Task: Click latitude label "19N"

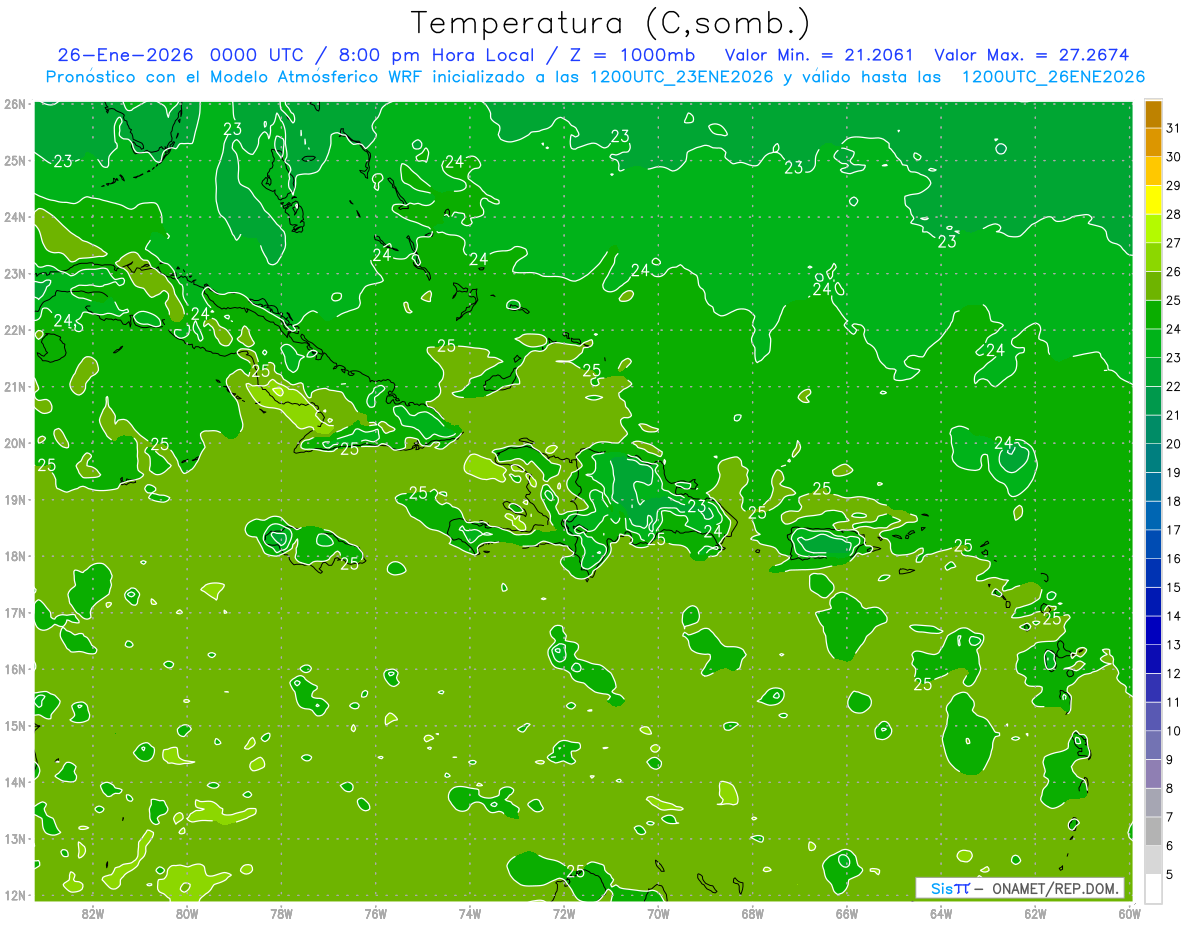Action: (x=14, y=499)
